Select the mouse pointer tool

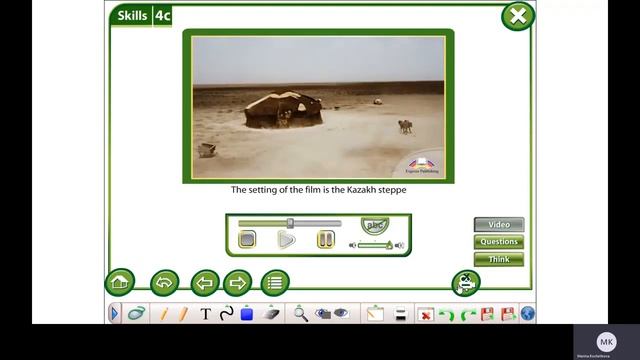pyautogui.click(x=137, y=313)
